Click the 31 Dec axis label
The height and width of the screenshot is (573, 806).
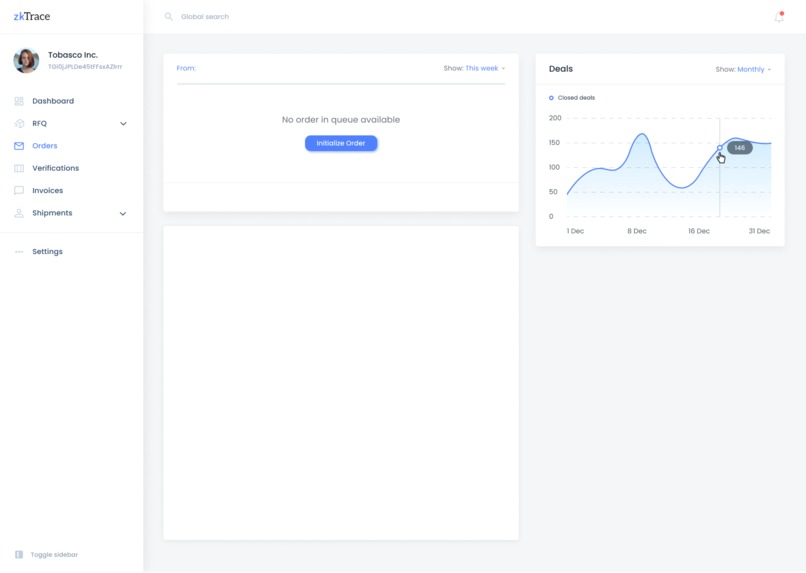coord(759,231)
